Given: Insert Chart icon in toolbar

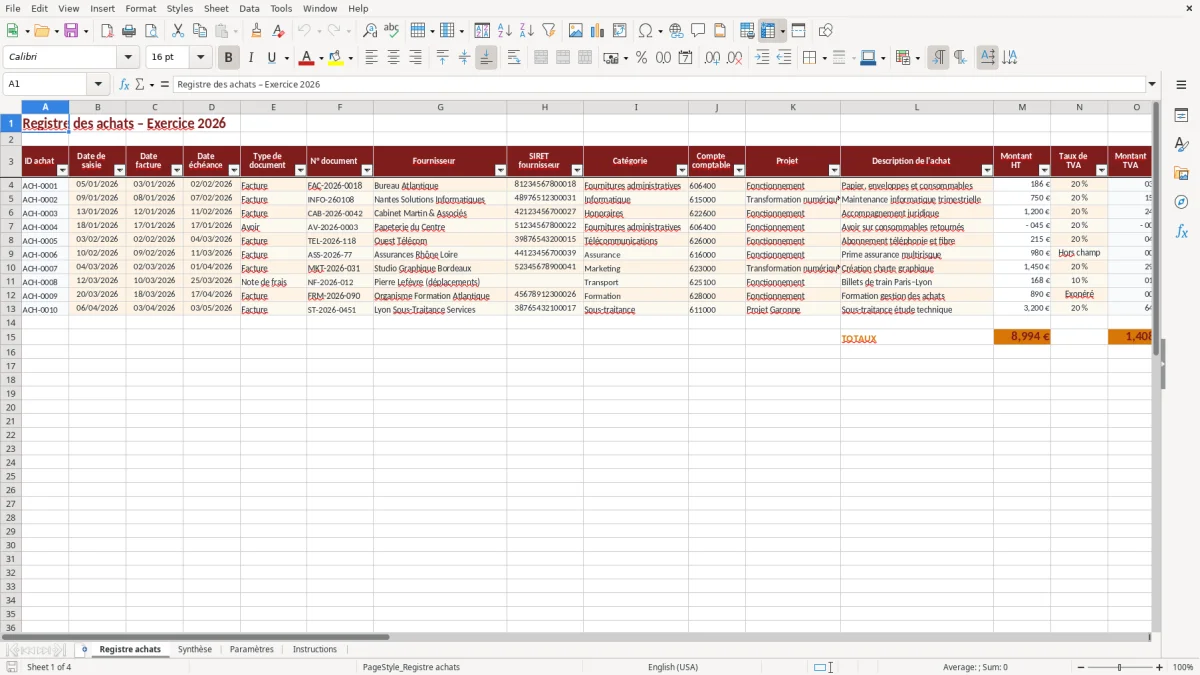Looking at the screenshot, I should pyautogui.click(x=598, y=31).
